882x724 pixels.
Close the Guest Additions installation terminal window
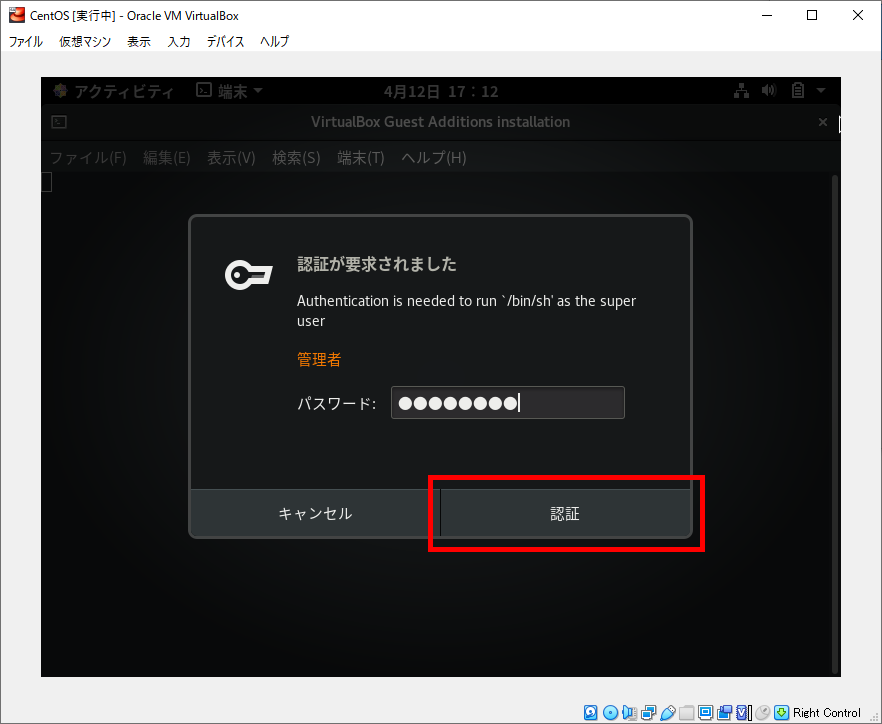[823, 122]
